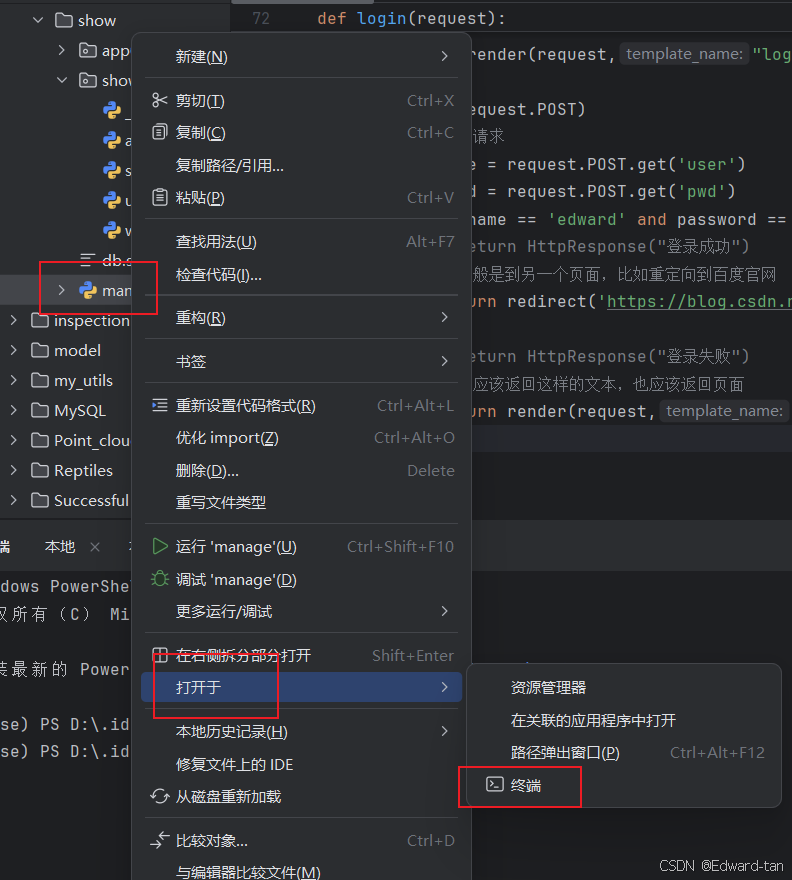Expand the my_utils folder chevron
The width and height of the screenshot is (792, 880).
[x=14, y=381]
